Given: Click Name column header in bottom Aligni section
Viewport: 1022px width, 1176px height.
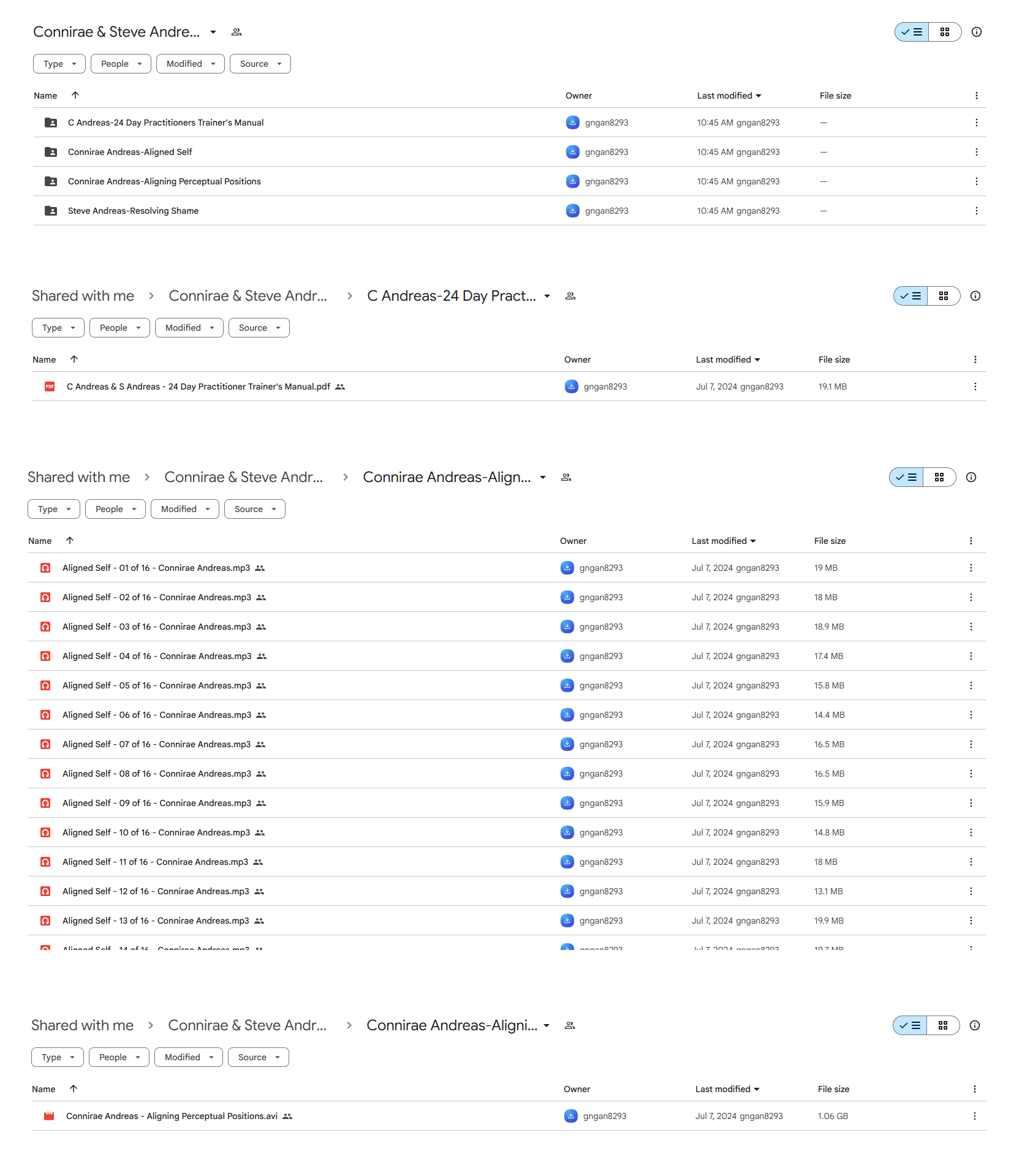Looking at the screenshot, I should tap(44, 1089).
